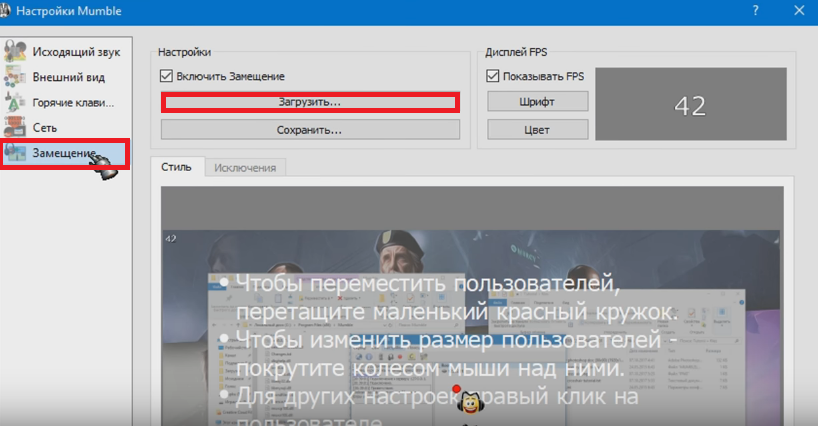Click the Mumble app icon in title bar

pyautogui.click(x=5, y=10)
